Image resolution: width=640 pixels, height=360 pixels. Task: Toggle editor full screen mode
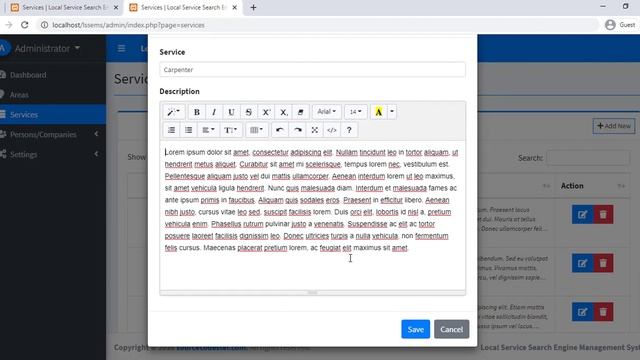[x=315, y=130]
